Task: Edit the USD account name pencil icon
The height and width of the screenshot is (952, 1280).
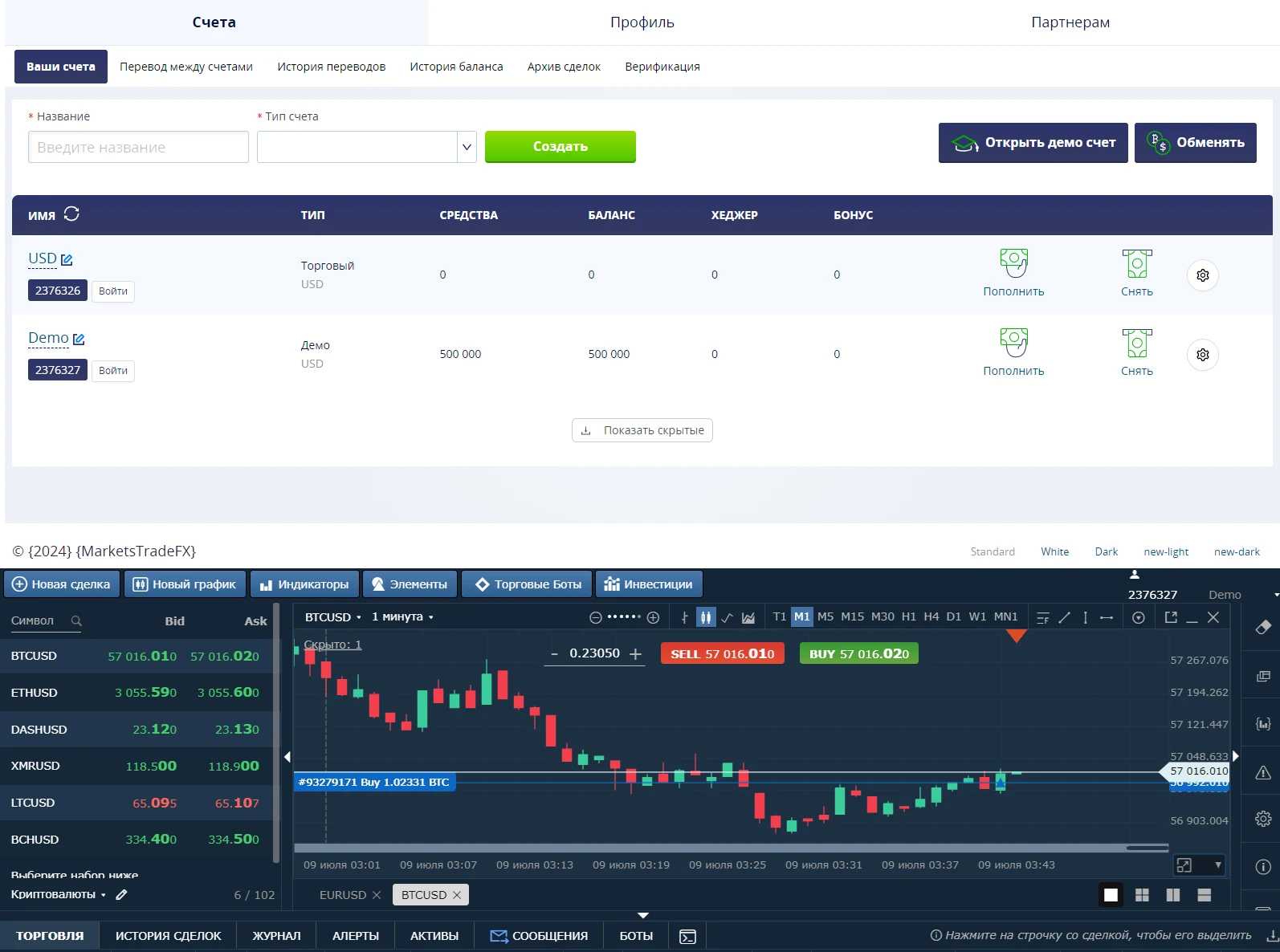Action: click(x=67, y=260)
